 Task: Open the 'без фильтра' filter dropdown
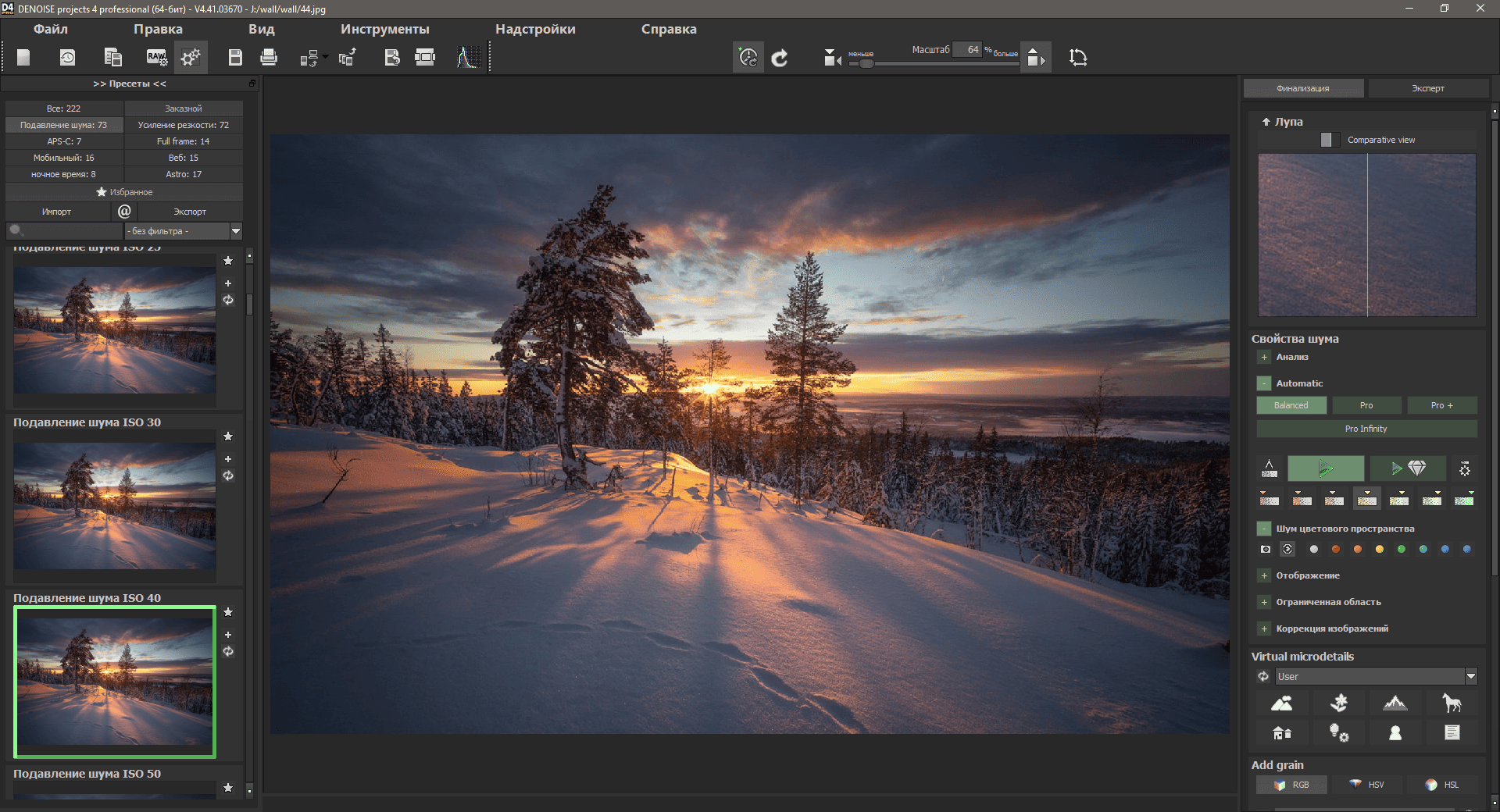(184, 231)
